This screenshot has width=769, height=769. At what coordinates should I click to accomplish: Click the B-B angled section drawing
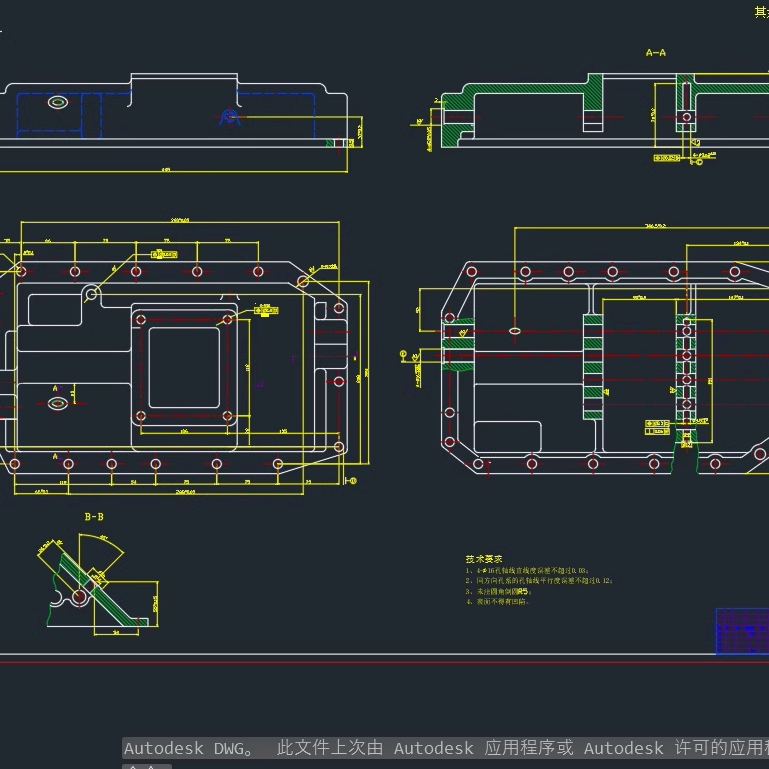pyautogui.click(x=98, y=583)
